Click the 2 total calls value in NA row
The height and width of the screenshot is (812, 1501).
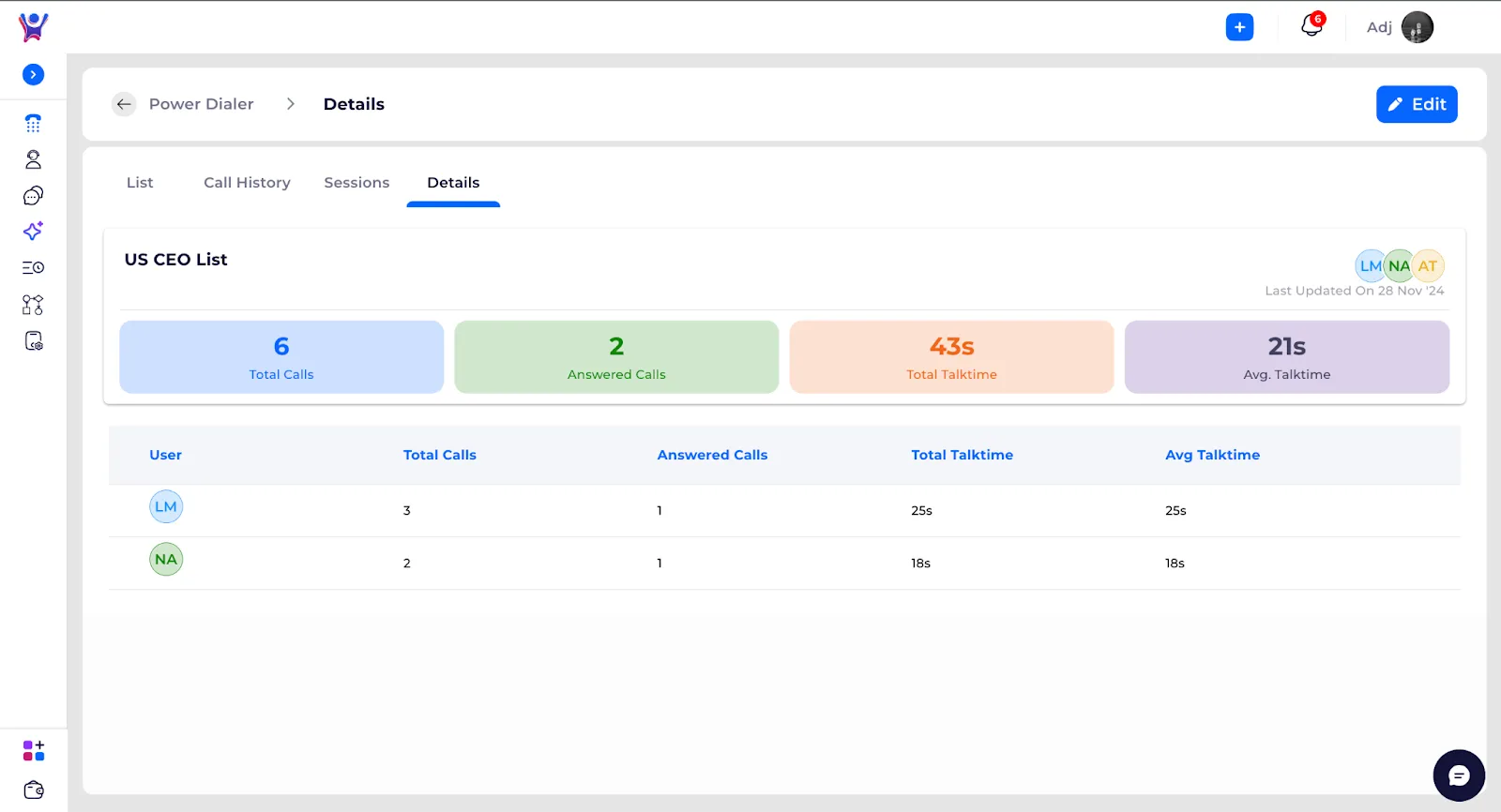click(x=406, y=564)
